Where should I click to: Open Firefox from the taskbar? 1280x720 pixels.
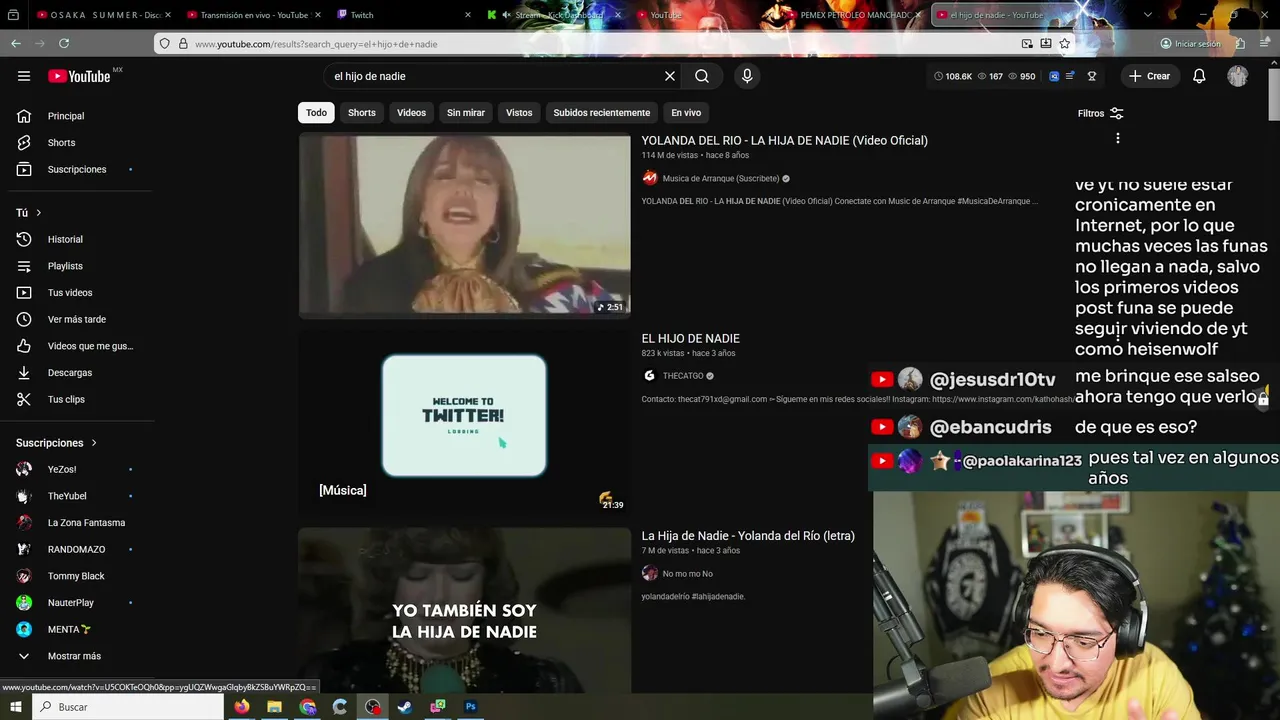[x=242, y=707]
